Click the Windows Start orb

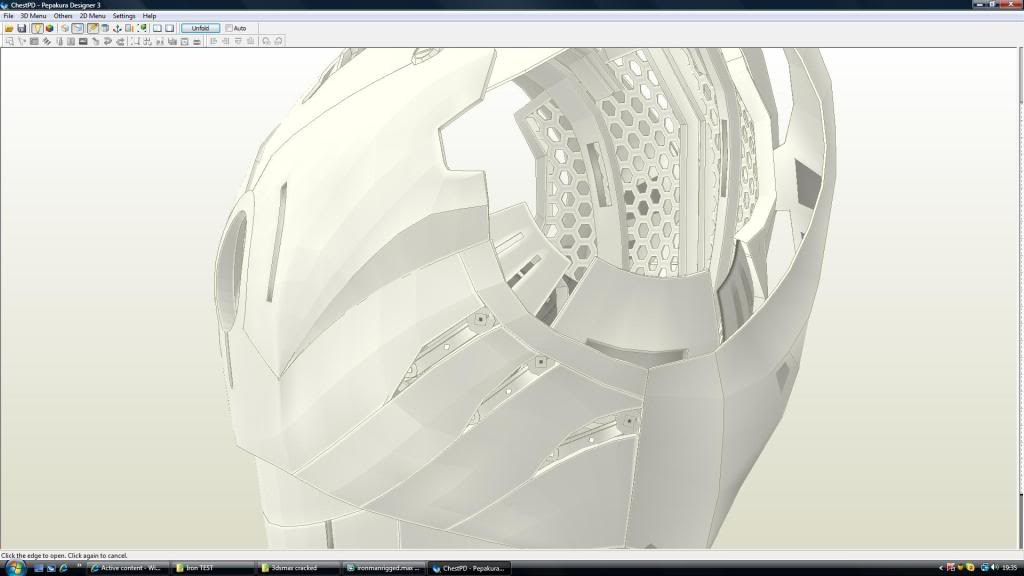point(14,568)
